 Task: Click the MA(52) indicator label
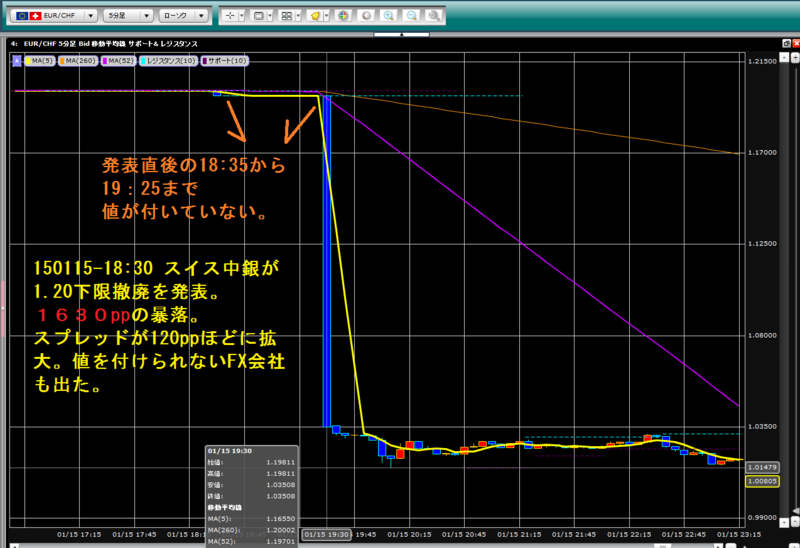point(118,61)
